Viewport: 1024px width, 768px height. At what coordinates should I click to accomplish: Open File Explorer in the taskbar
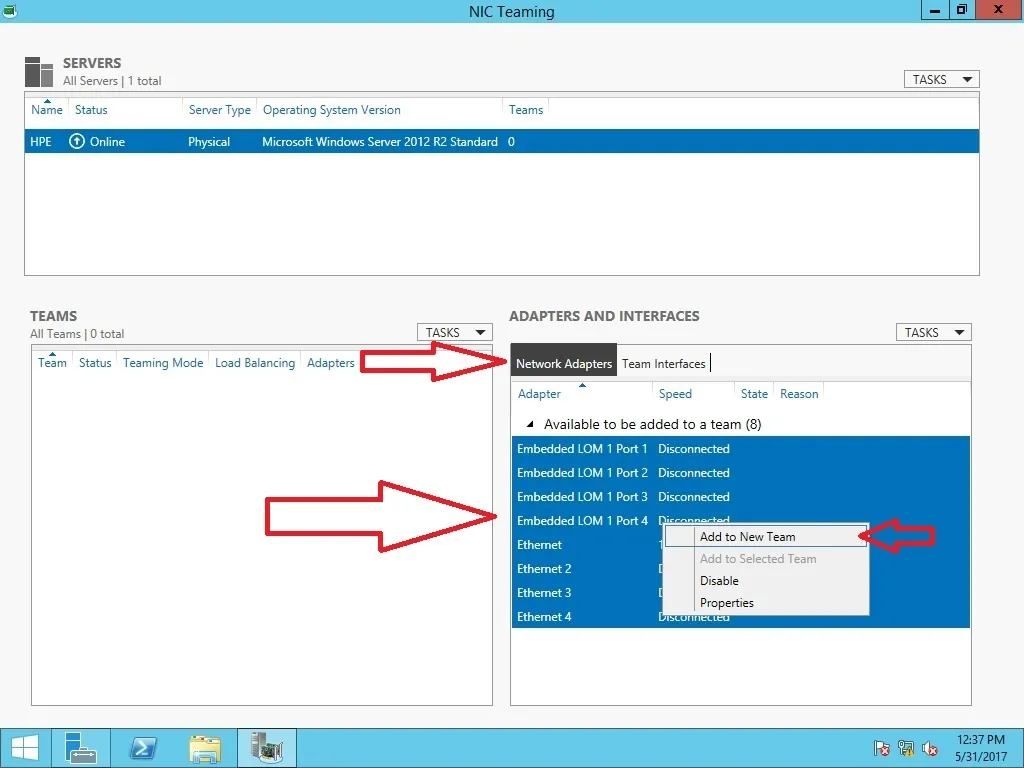204,748
